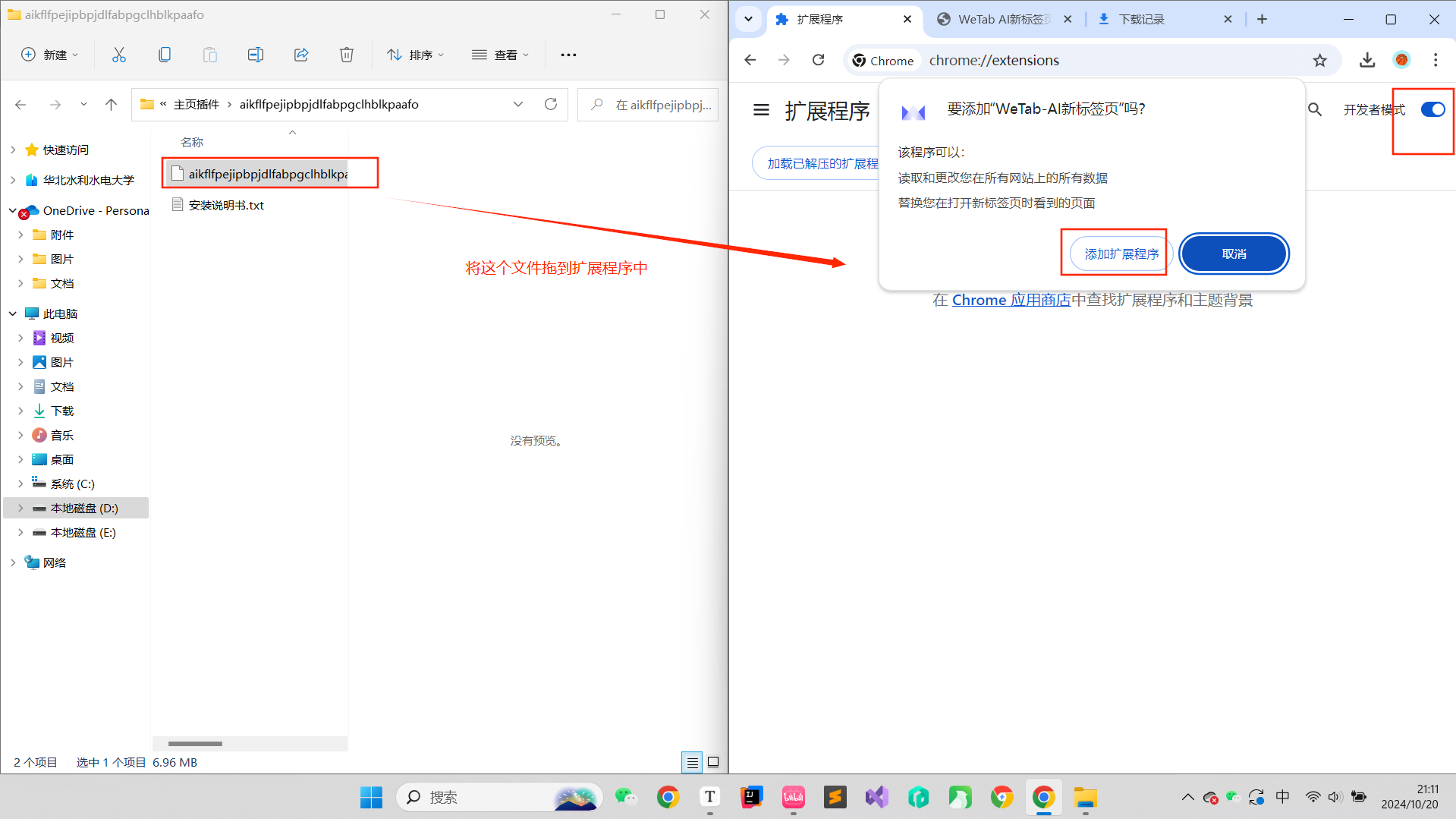Click the Cut icon in Explorer toolbar

119,55
